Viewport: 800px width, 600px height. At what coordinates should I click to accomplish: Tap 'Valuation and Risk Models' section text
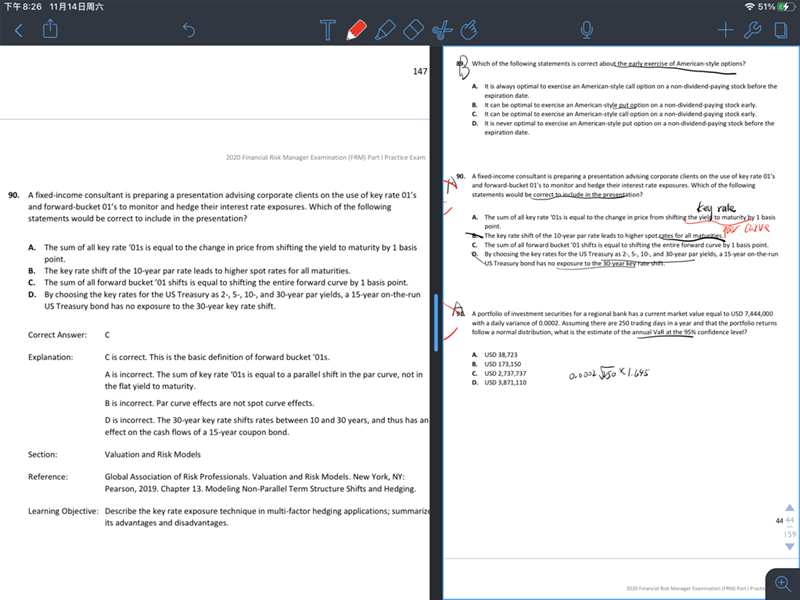pyautogui.click(x=153, y=454)
